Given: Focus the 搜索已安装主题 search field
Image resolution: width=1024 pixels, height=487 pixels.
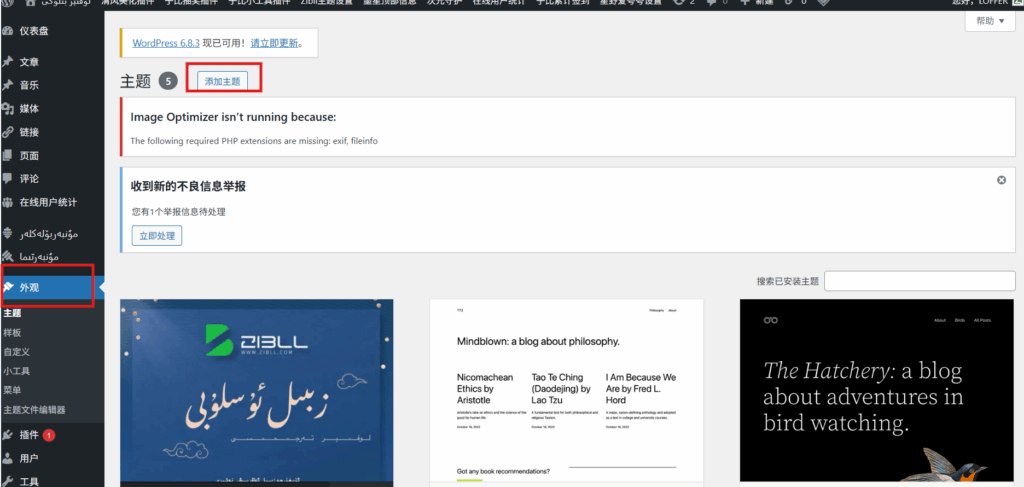Looking at the screenshot, I should pyautogui.click(x=920, y=281).
